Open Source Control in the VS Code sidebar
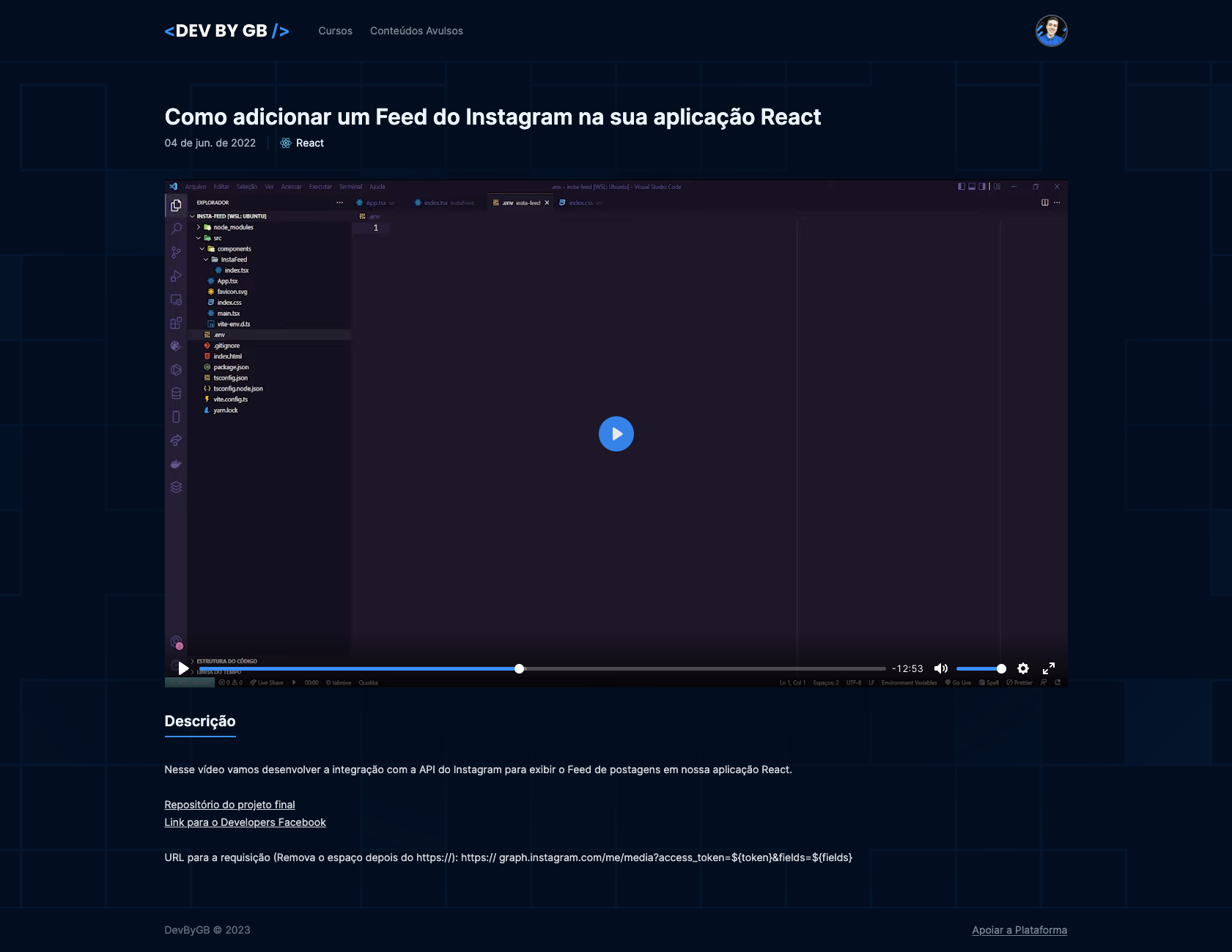 [176, 252]
